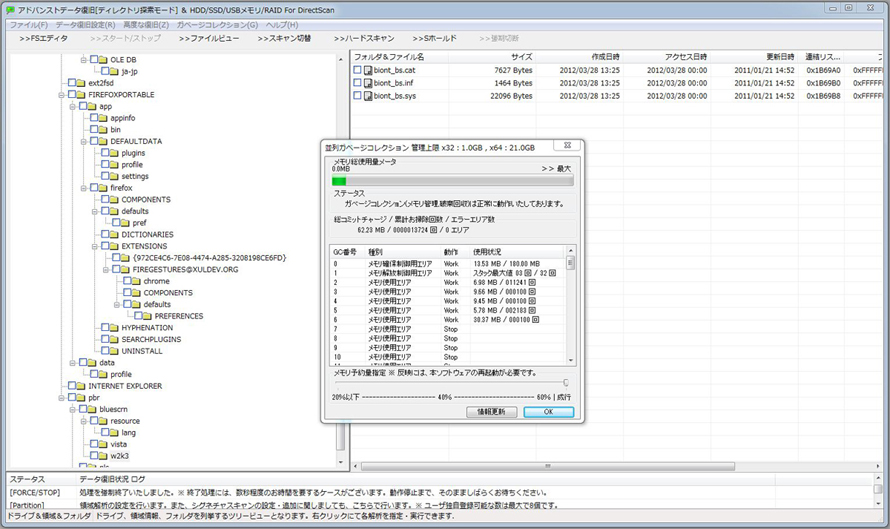890x529 pixels.
Task: Check the FIREFOXPORTABLE folder checkbox
Action: click(72, 94)
